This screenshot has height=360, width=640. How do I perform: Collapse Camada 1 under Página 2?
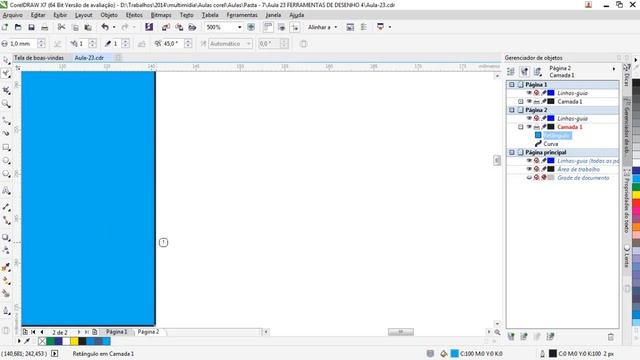click(x=520, y=127)
